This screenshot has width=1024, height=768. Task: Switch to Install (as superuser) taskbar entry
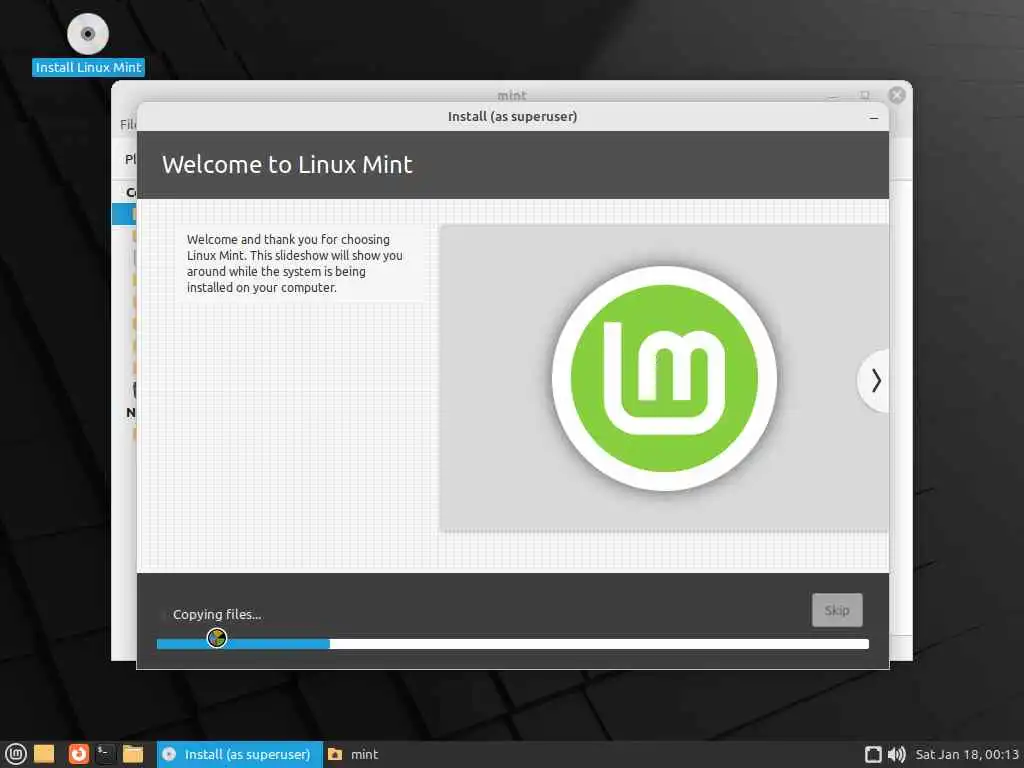pos(240,754)
